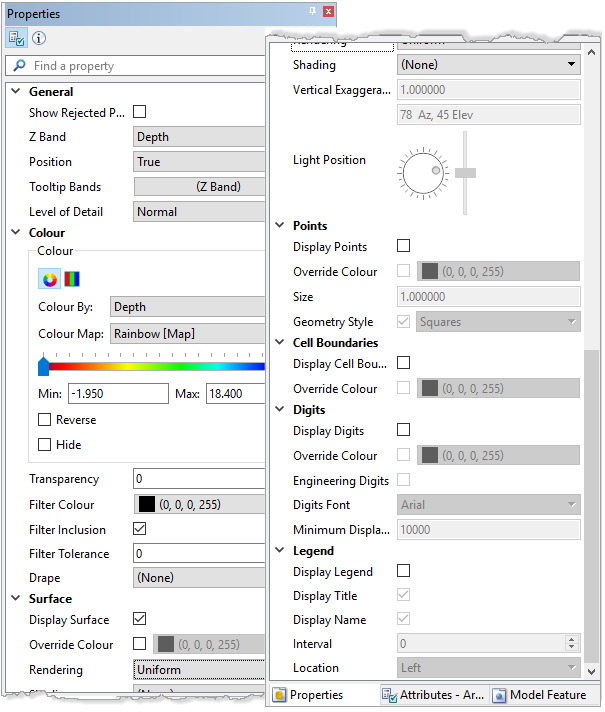Click the property view toggle icon in toolbar
This screenshot has height=712, width=605.
coord(17,39)
